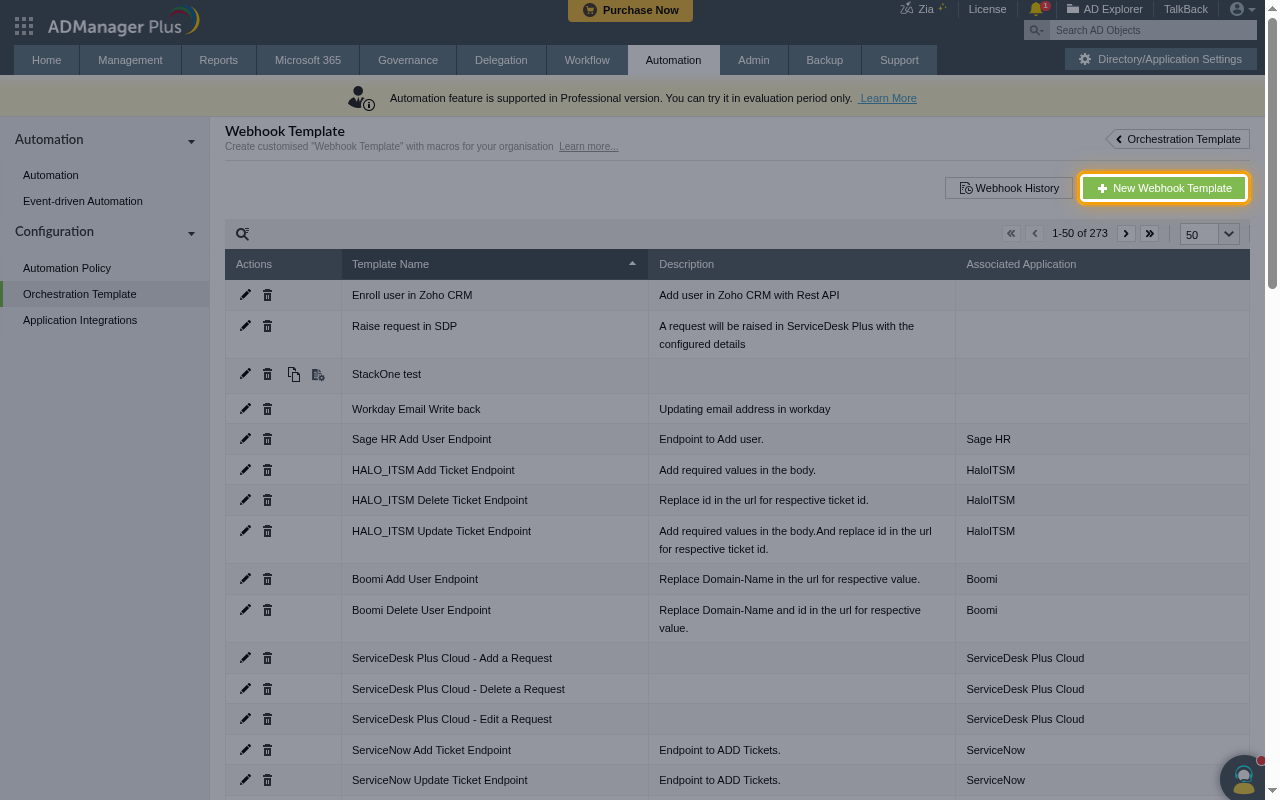Open the apps grid launcher icon
The height and width of the screenshot is (800, 1280).
coord(24,26)
